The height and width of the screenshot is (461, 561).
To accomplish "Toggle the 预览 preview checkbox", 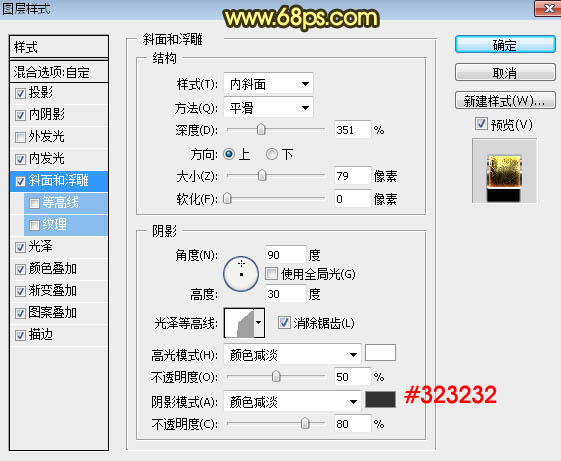I will point(481,124).
